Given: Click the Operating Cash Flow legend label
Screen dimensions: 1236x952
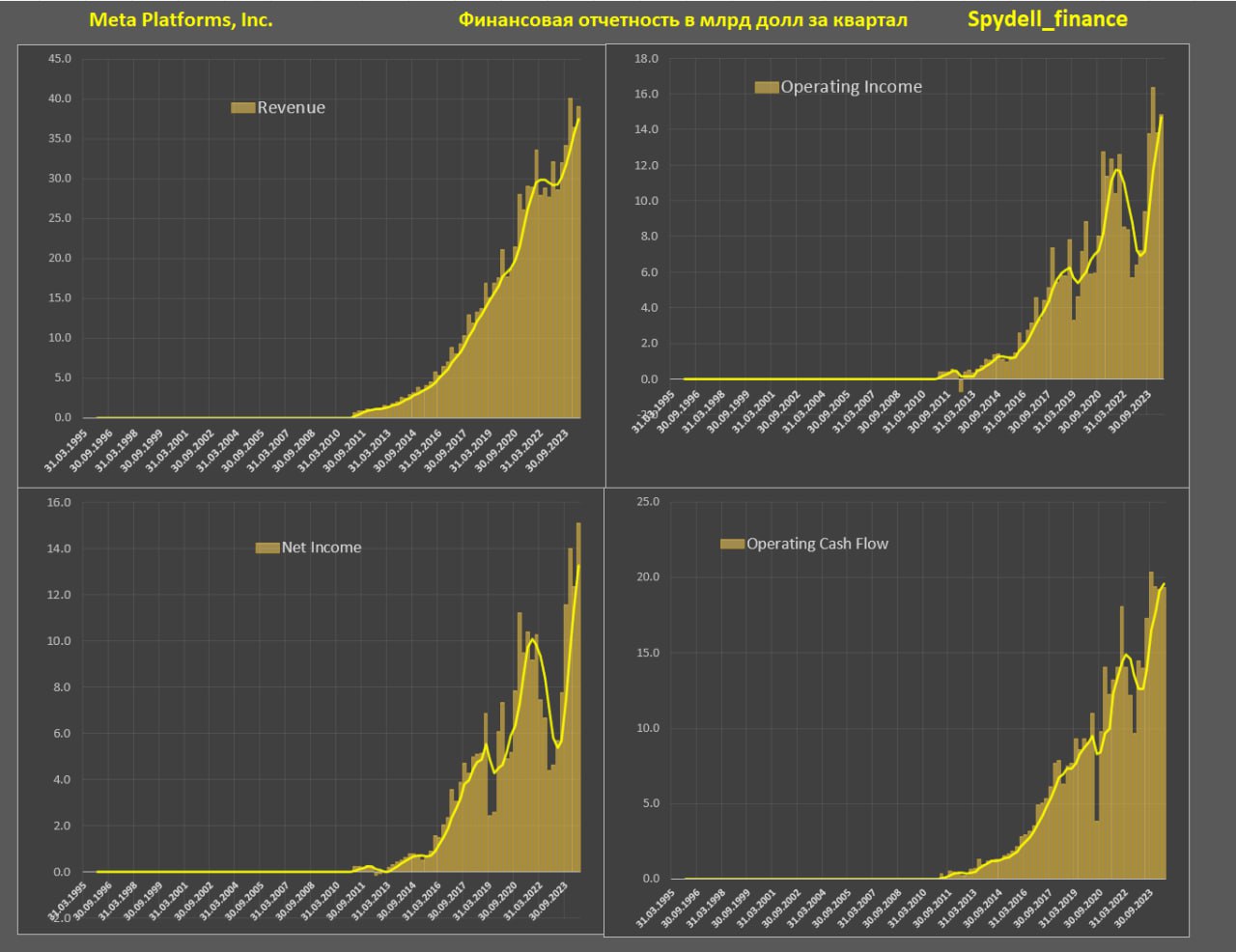Looking at the screenshot, I should [817, 544].
